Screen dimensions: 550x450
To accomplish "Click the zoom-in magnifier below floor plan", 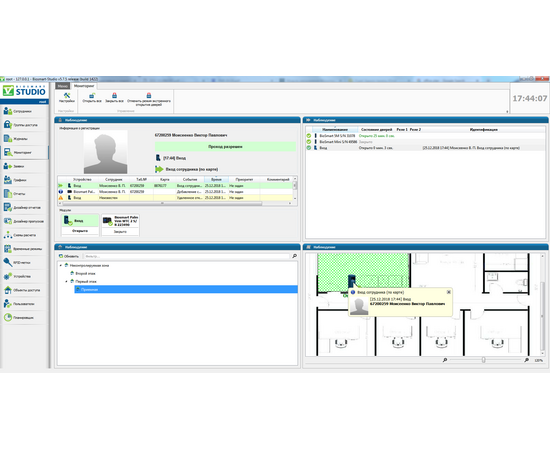I will (x=526, y=360).
